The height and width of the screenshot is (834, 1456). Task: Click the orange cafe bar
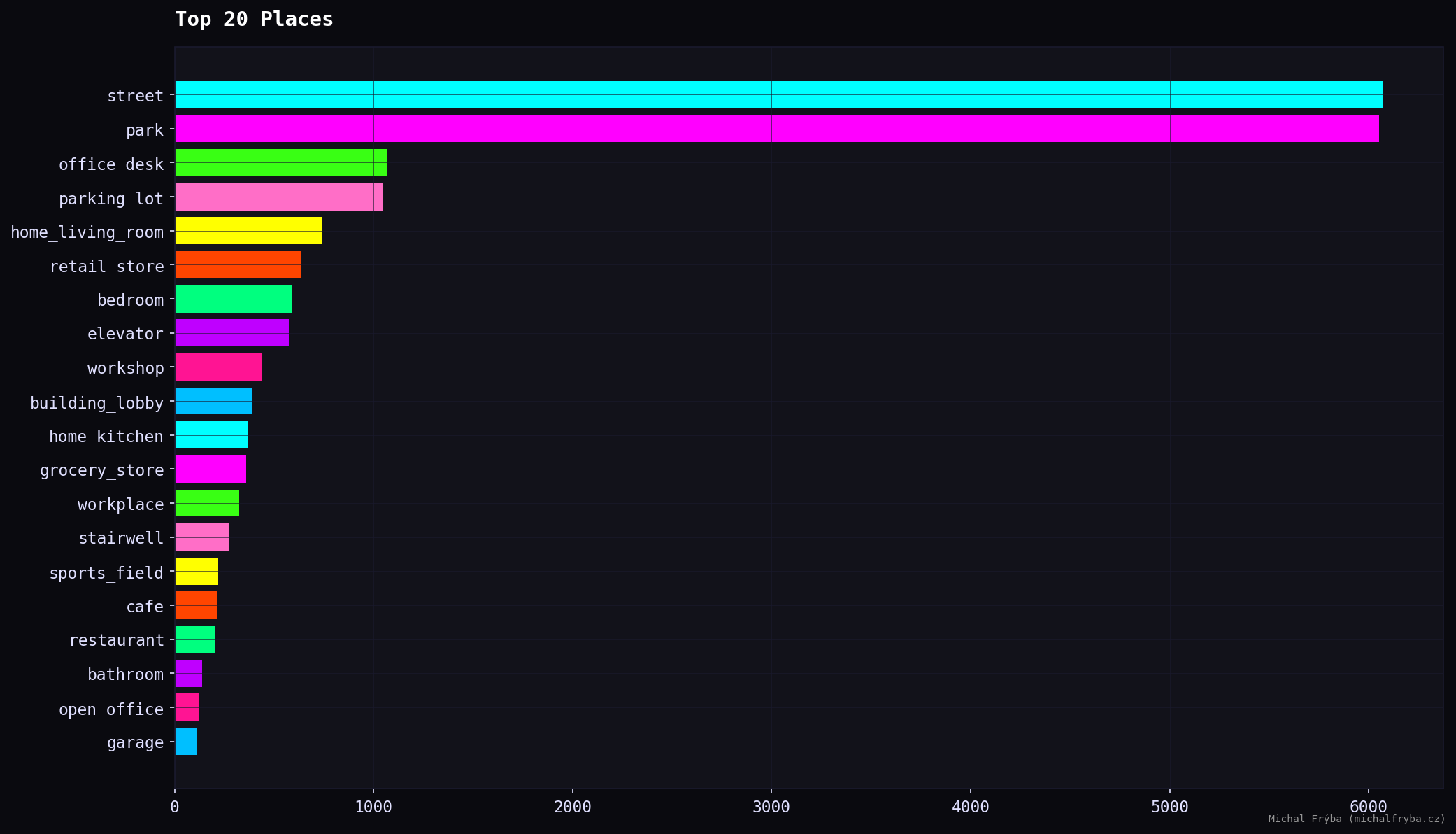pyautogui.click(x=196, y=605)
